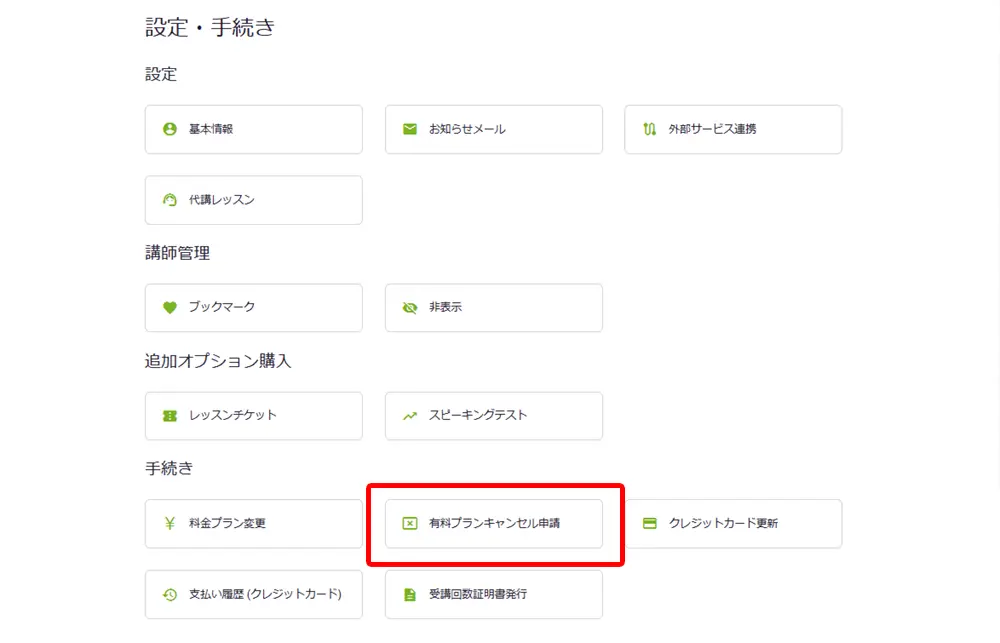Click the person icon beside 基本情報
This screenshot has width=1000, height=643.
(170, 129)
